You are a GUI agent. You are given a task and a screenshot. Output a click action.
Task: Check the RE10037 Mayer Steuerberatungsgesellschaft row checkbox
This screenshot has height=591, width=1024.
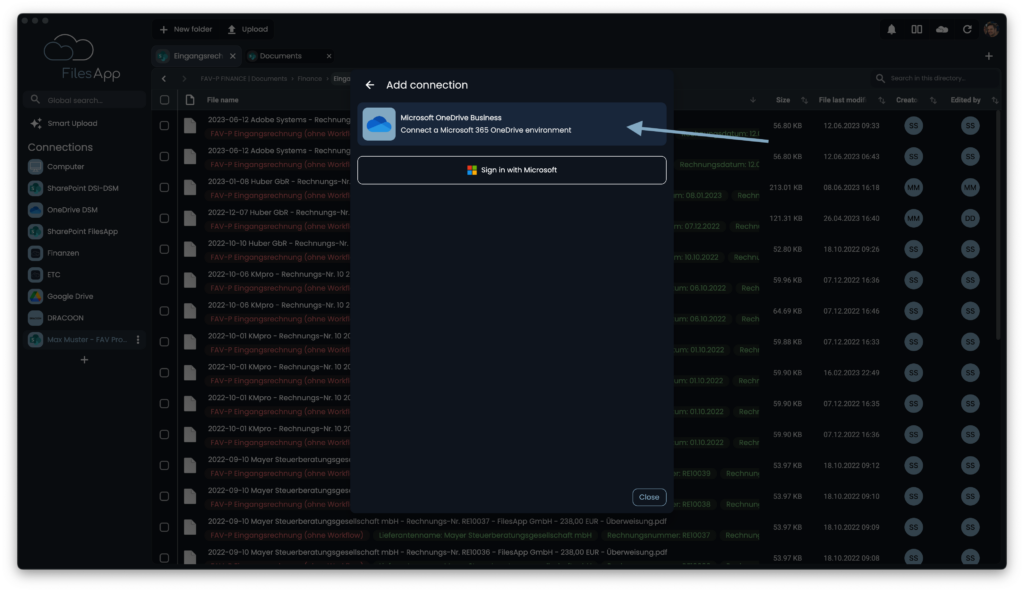[x=165, y=527]
